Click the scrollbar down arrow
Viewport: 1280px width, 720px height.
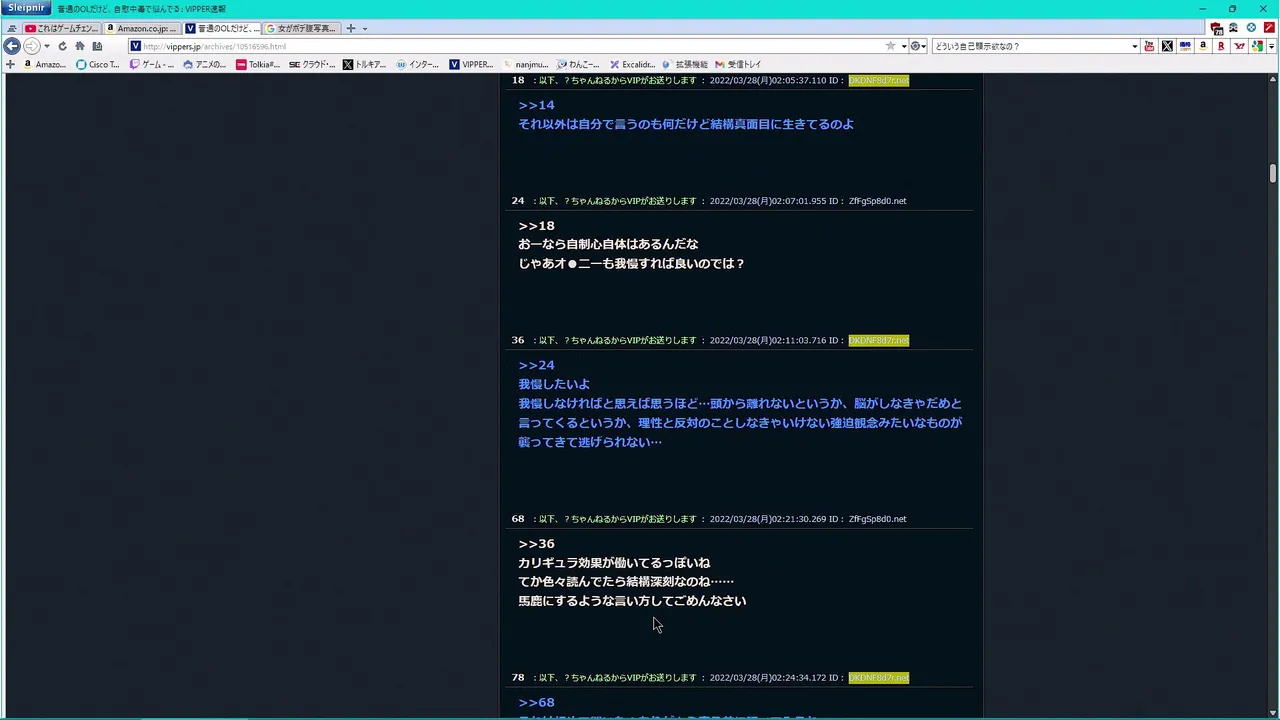click(1273, 713)
